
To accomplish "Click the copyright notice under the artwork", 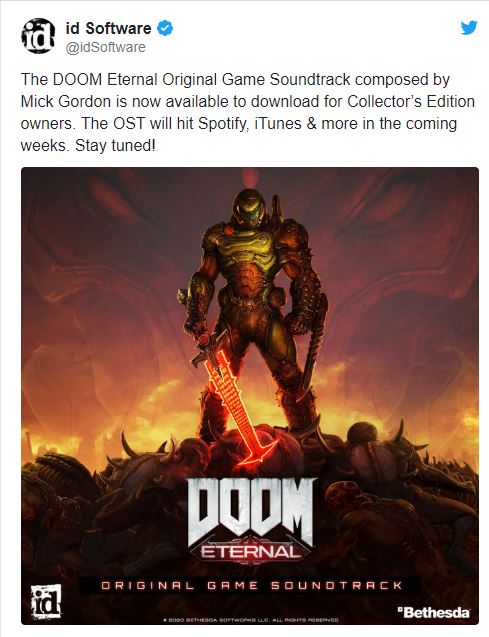I will pyautogui.click(x=249, y=620).
